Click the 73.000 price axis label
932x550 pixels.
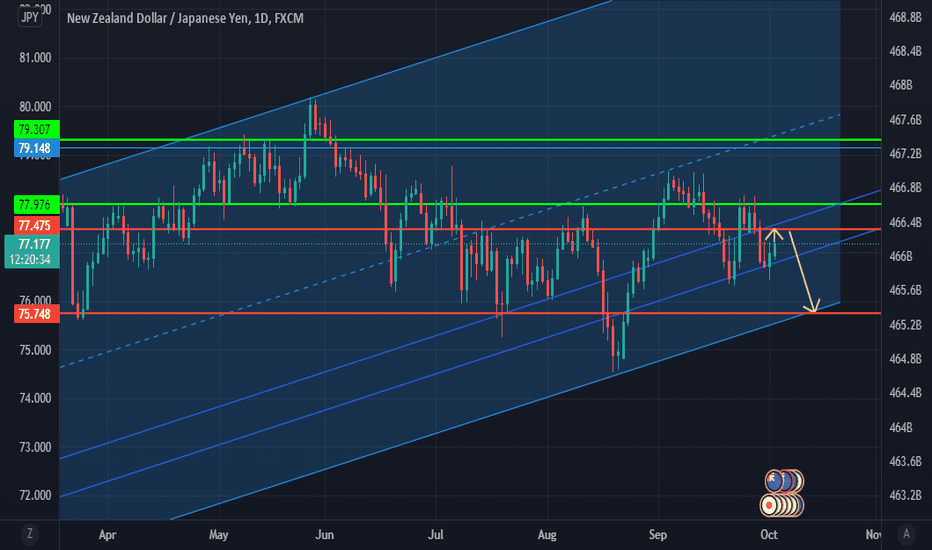[35, 447]
